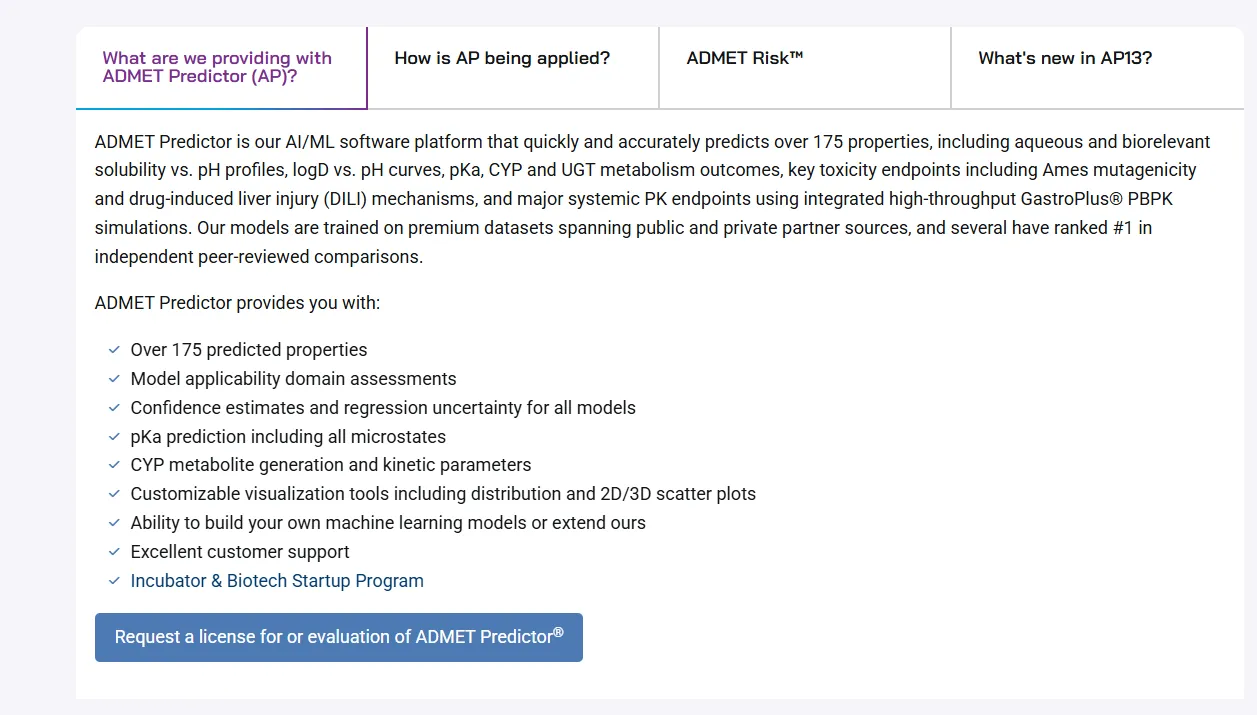Open the ADMET Risk™ tab
Image resolution: width=1257 pixels, height=715 pixels.
(x=805, y=67)
